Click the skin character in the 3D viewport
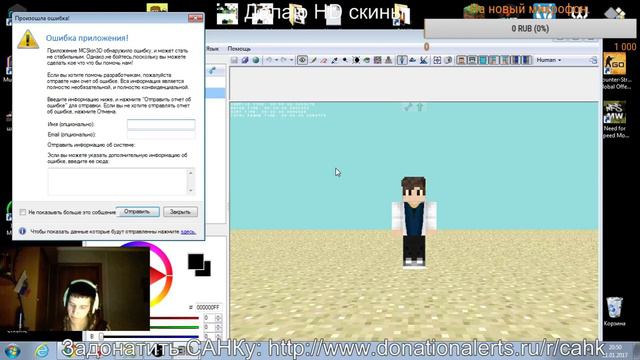This screenshot has height=360, width=640. coord(414,222)
